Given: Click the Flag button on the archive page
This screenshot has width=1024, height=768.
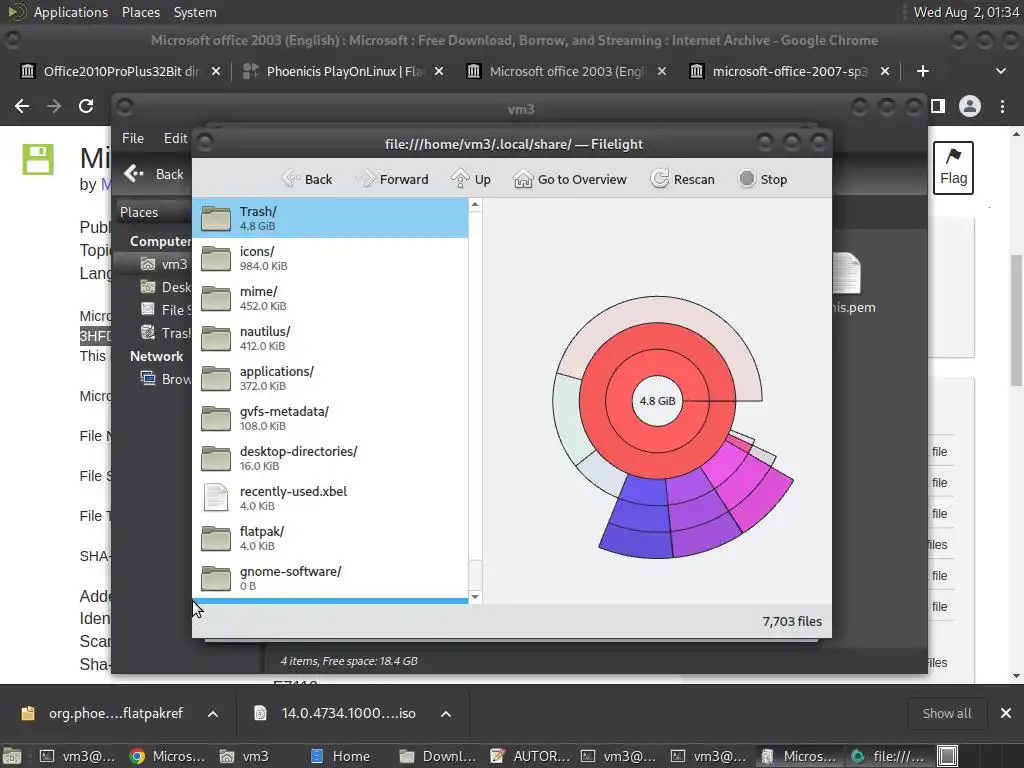Looking at the screenshot, I should point(953,168).
